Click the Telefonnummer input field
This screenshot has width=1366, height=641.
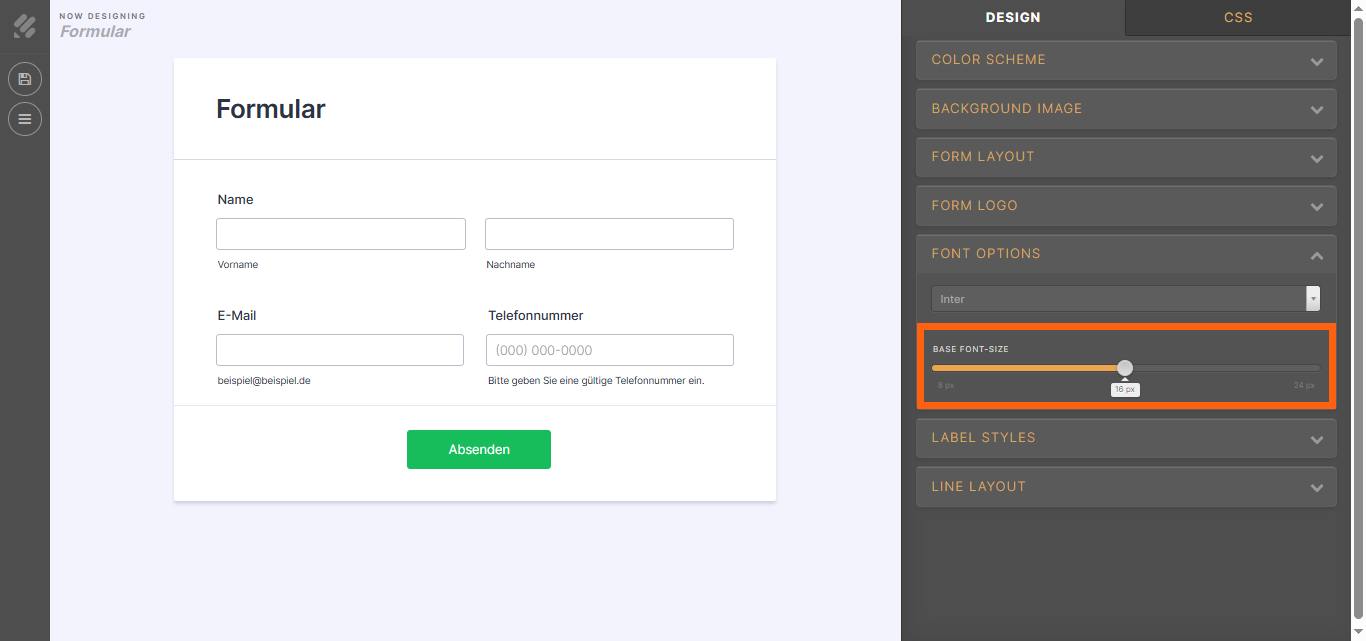[610, 350]
